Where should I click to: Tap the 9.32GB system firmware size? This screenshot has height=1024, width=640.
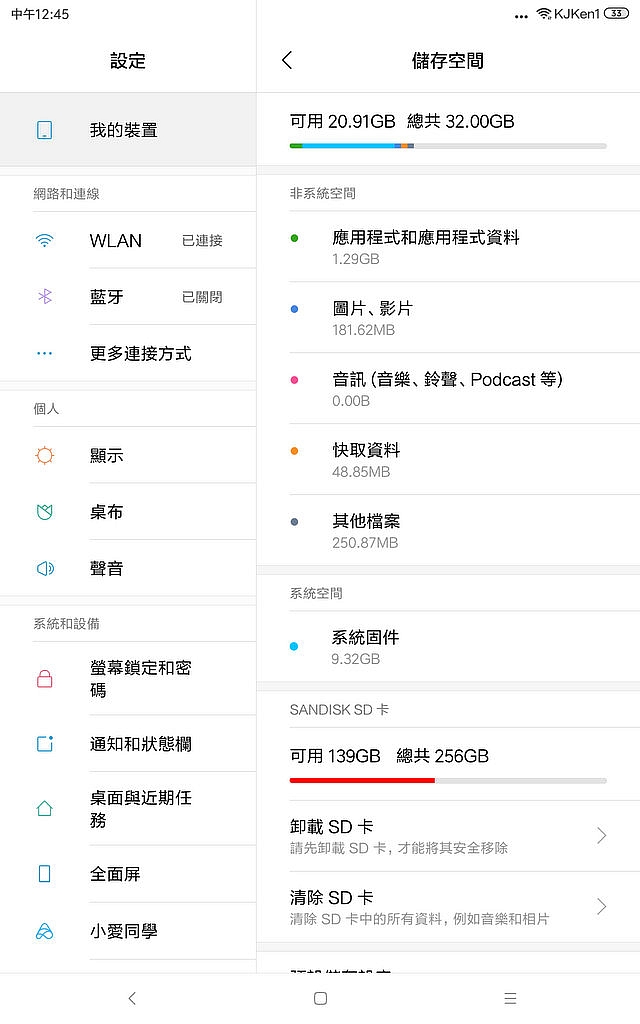355,659
